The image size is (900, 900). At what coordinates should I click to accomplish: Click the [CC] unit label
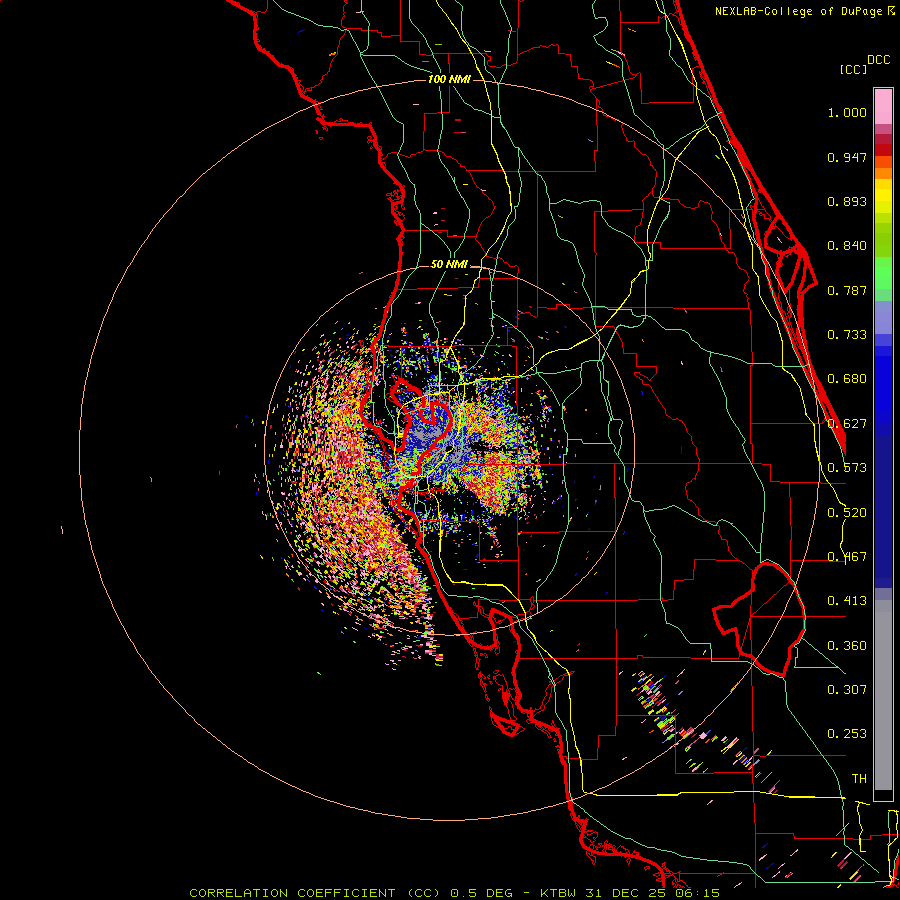click(853, 69)
